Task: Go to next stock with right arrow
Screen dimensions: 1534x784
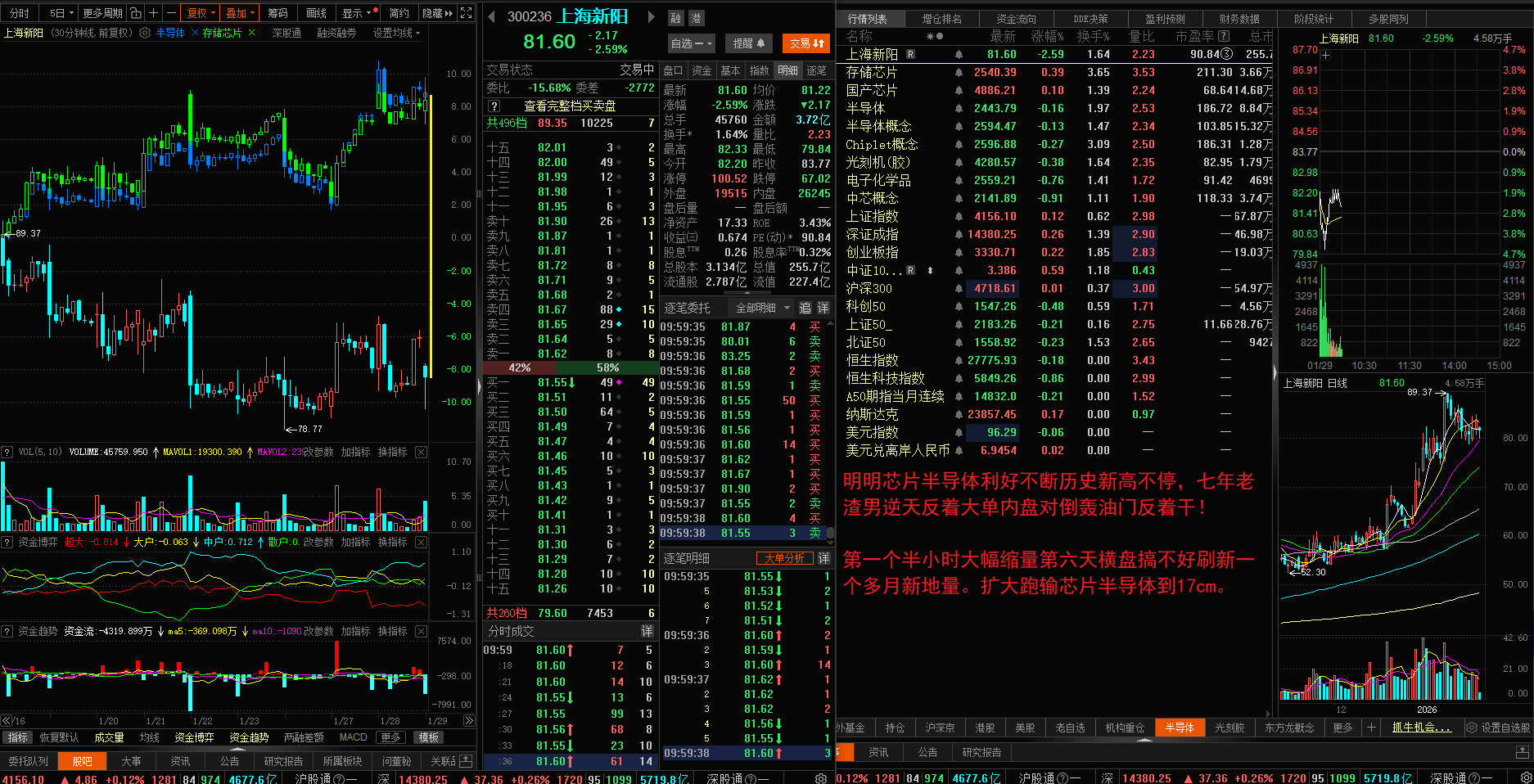Action: (x=652, y=16)
